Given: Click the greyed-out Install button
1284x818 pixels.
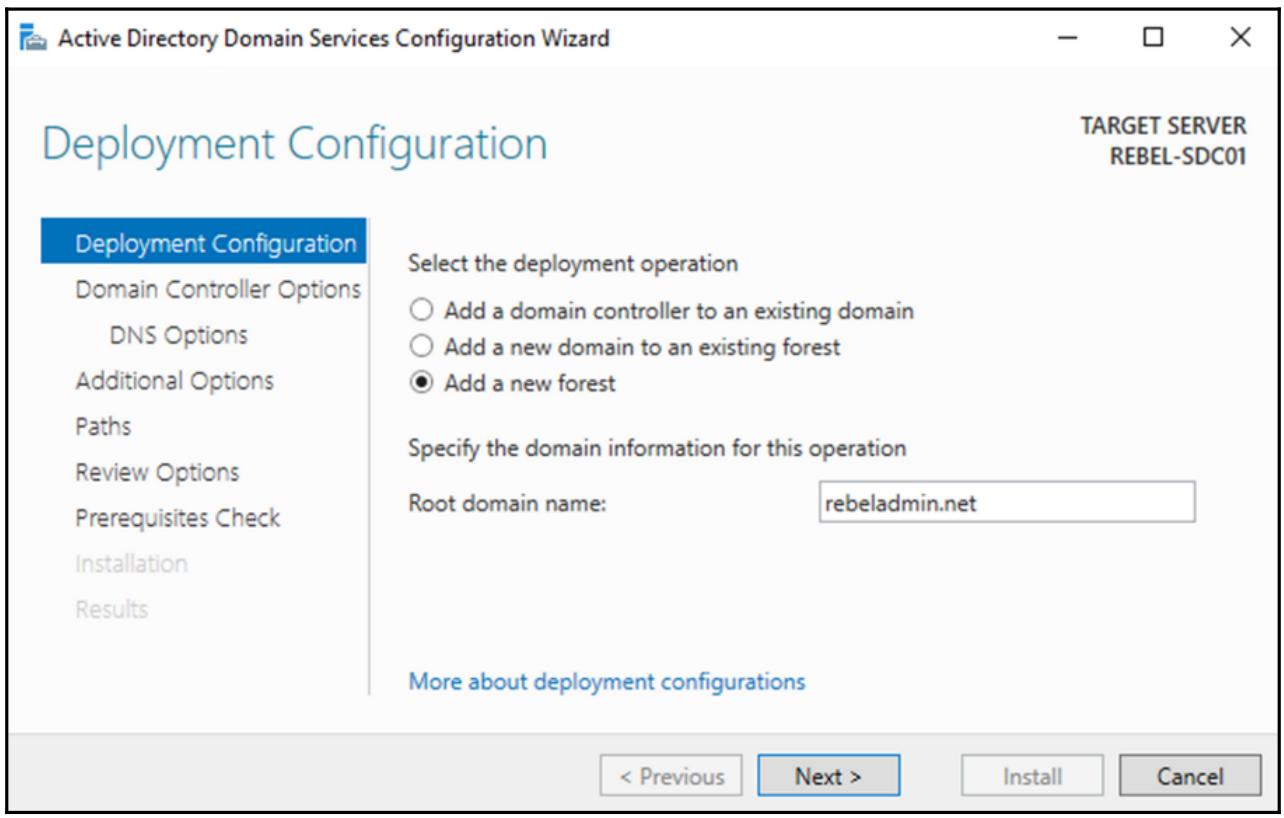Looking at the screenshot, I should [x=1032, y=776].
